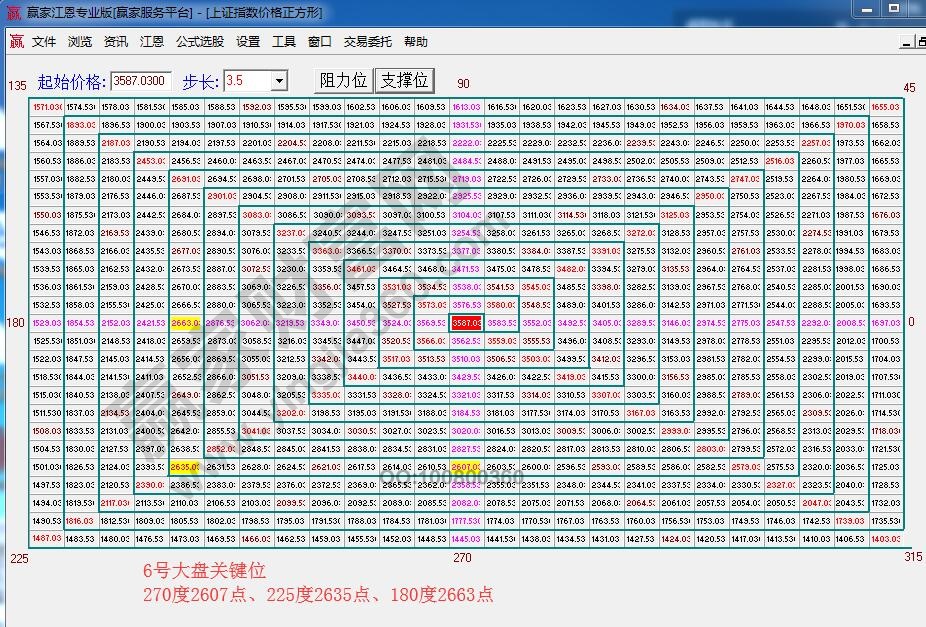Click the 起始价格 price input field
The height and width of the screenshot is (627, 926).
tap(140, 80)
